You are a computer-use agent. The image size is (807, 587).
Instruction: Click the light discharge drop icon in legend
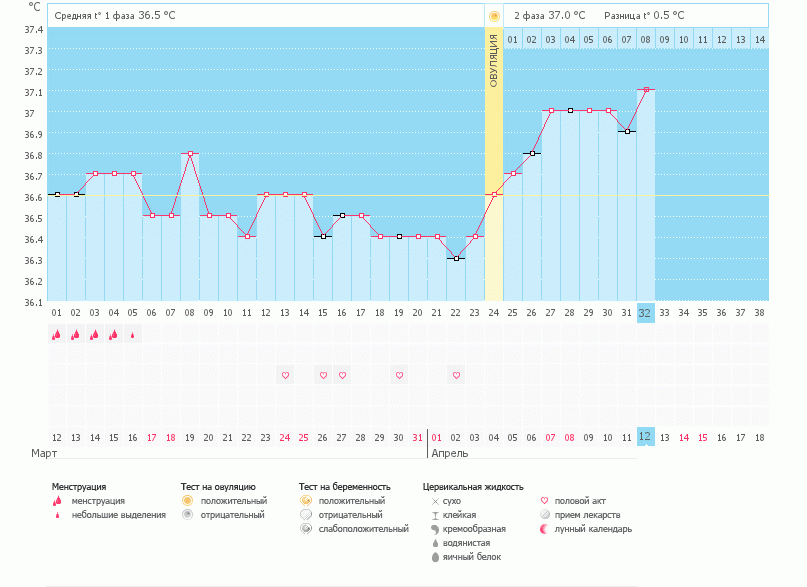pyautogui.click(x=57, y=515)
